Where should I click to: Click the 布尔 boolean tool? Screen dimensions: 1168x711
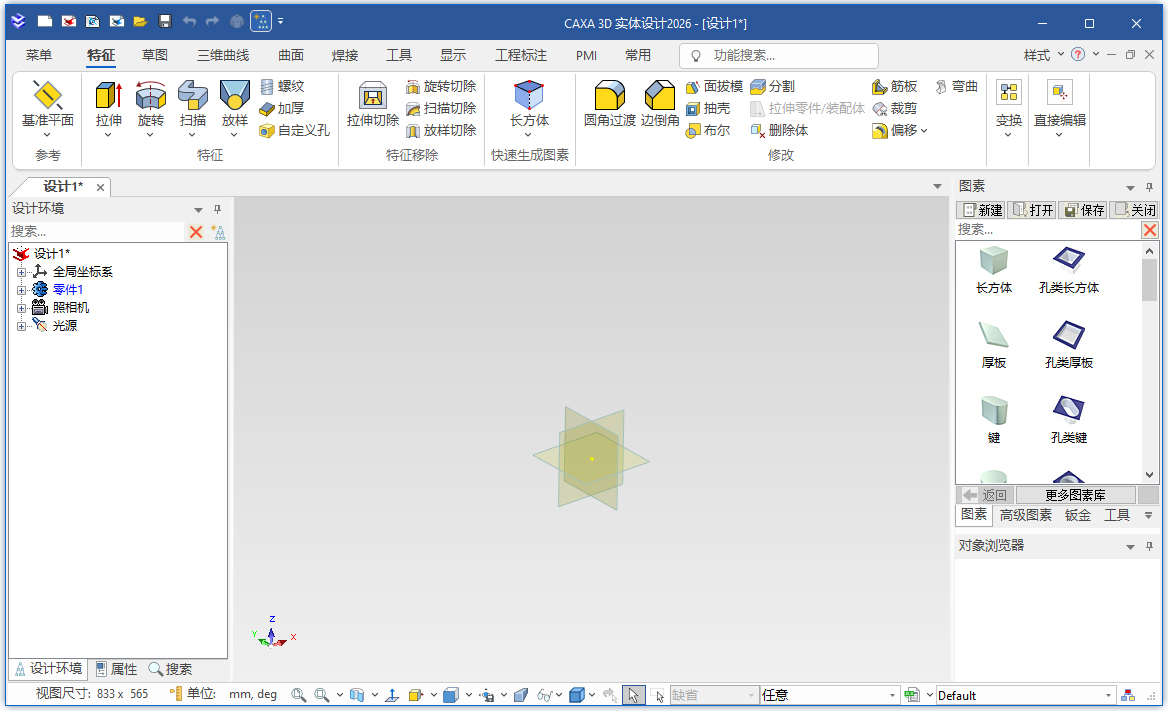708,130
